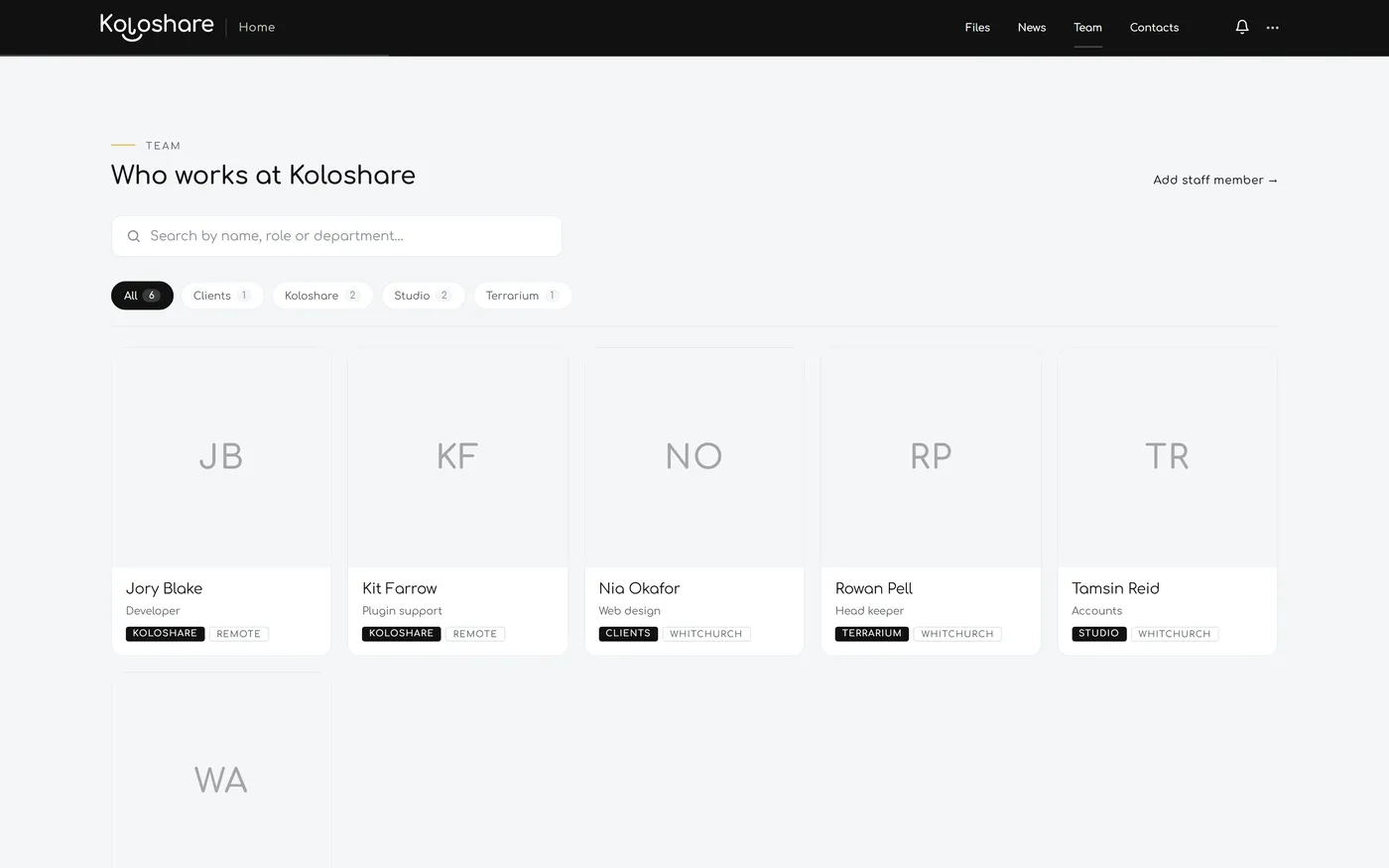
Task: Click Tamsin Reid's WHITCHURCH tag
Action: coord(1175,634)
